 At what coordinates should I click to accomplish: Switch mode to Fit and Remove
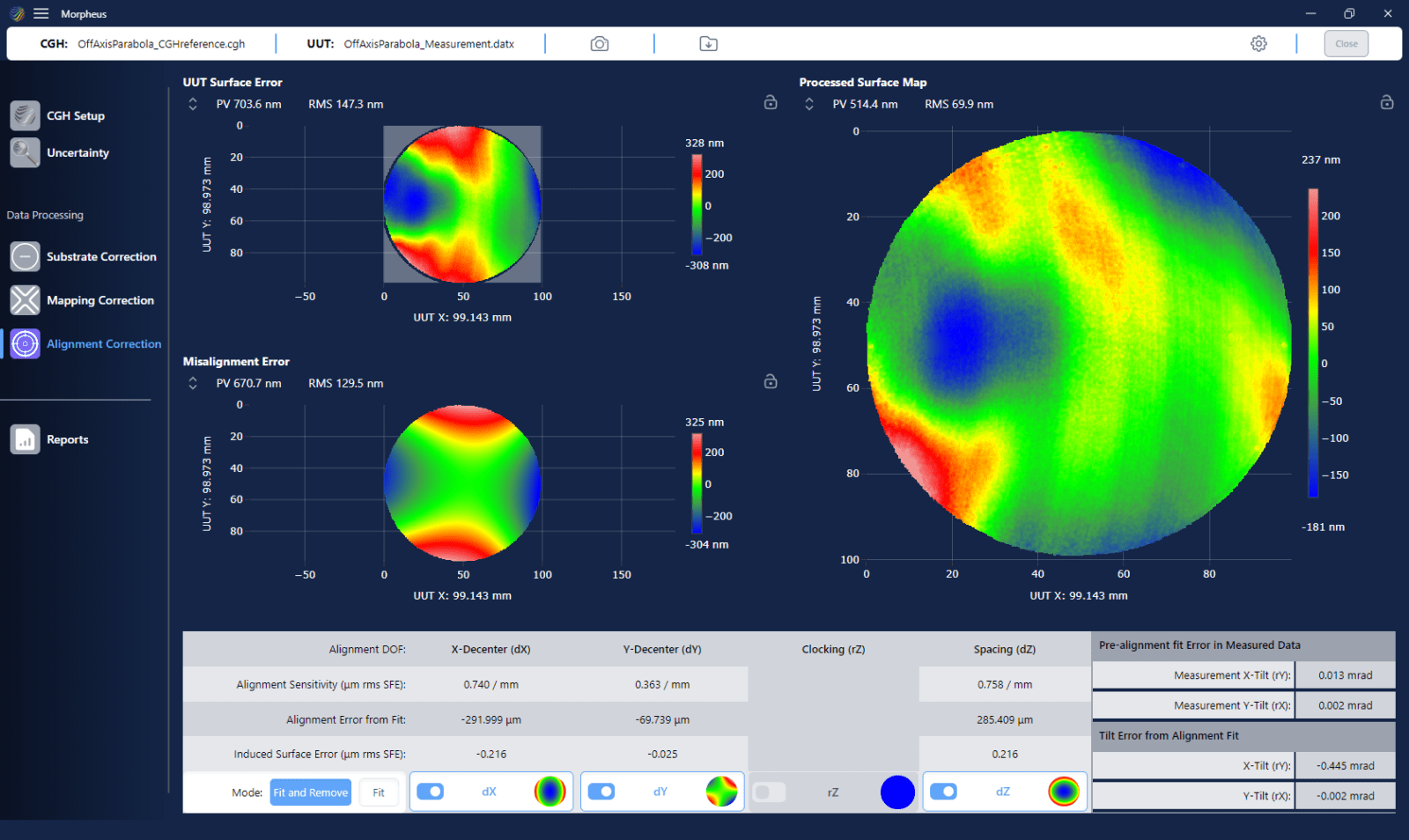(x=310, y=792)
